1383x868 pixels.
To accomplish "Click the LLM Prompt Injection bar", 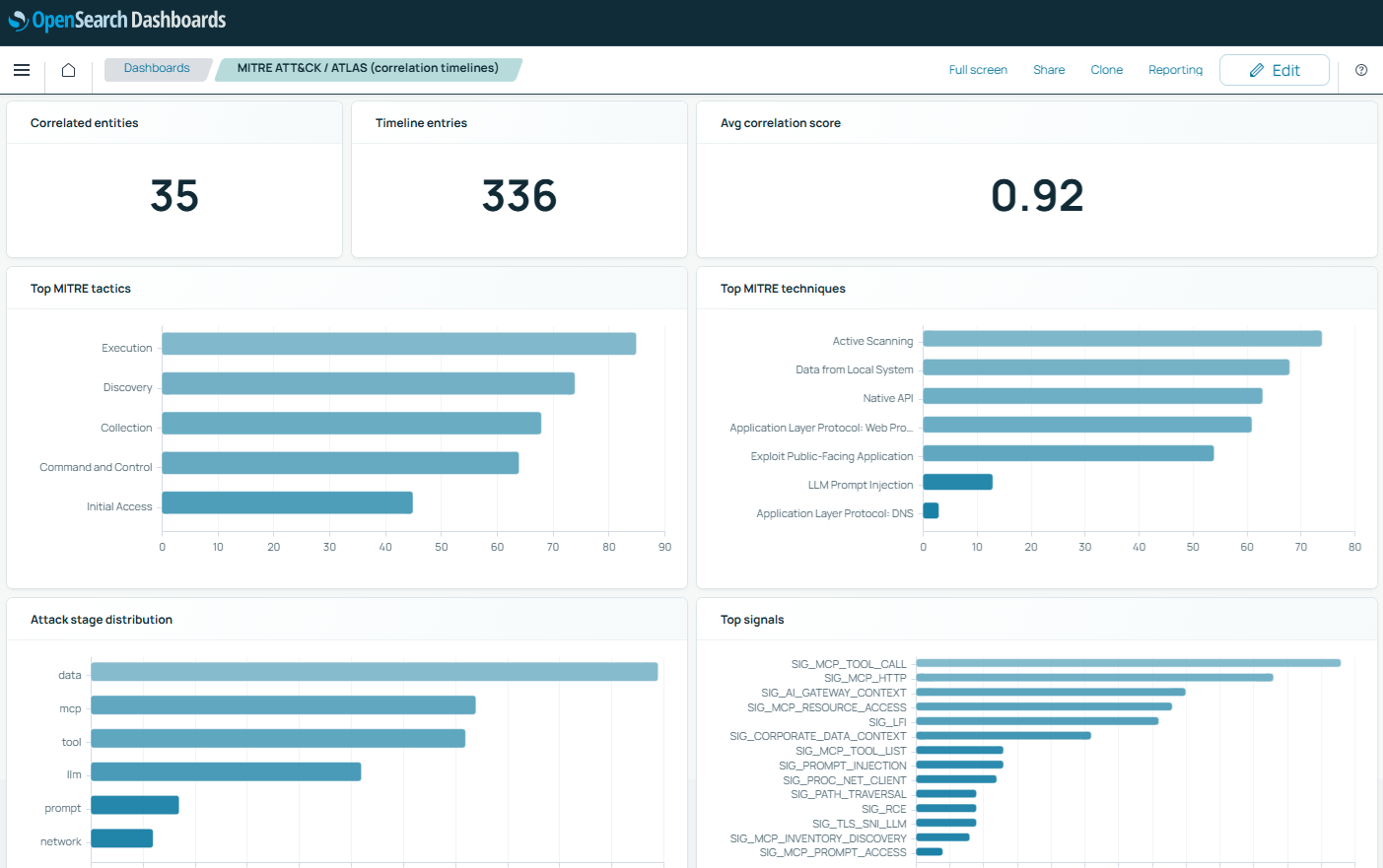I will (x=957, y=482).
